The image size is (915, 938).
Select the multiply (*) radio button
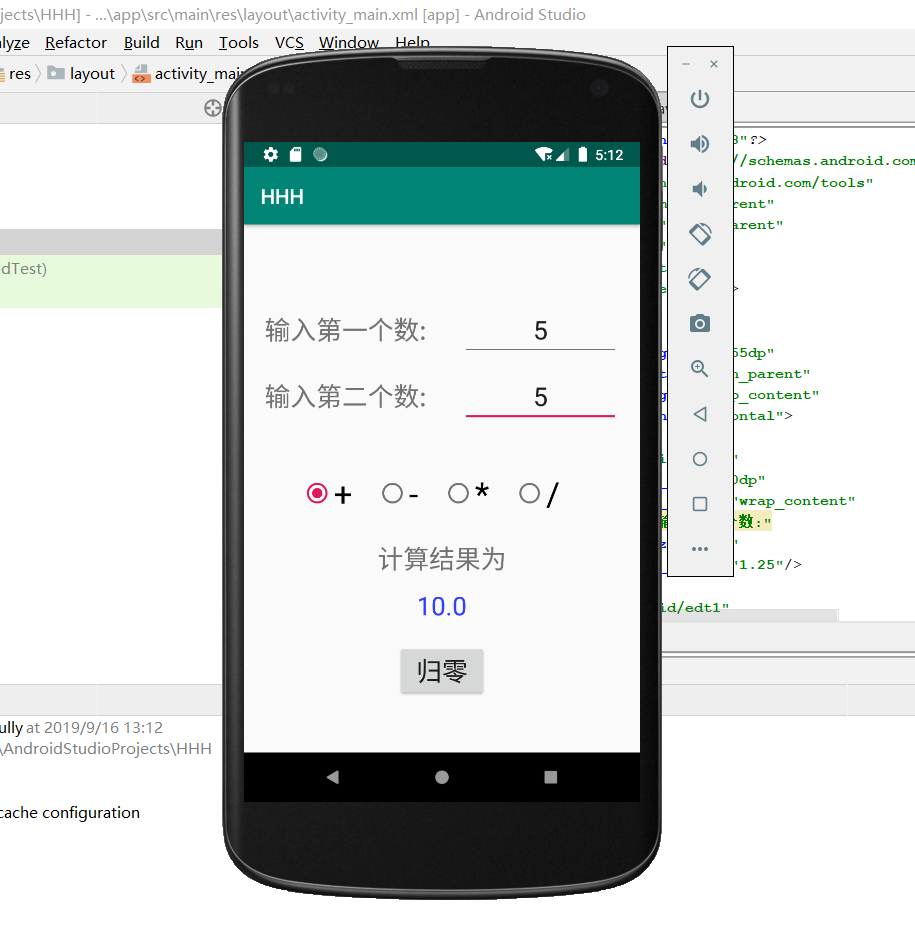[459, 494]
